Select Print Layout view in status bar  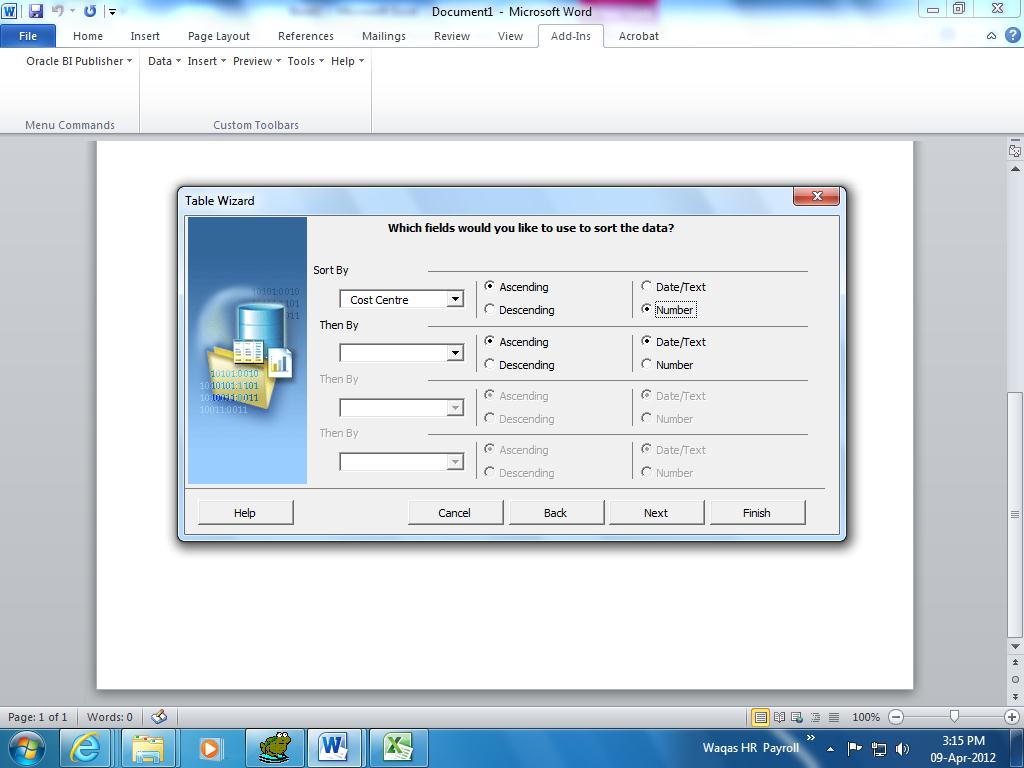pos(763,717)
